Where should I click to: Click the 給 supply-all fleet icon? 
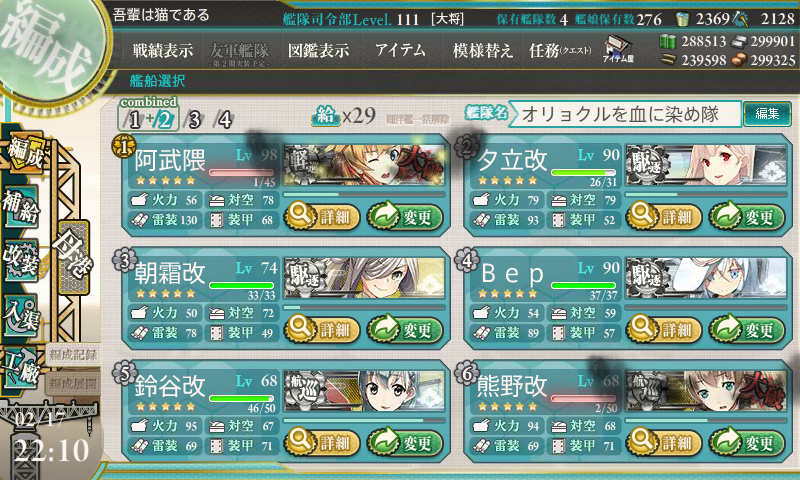pyautogui.click(x=325, y=115)
